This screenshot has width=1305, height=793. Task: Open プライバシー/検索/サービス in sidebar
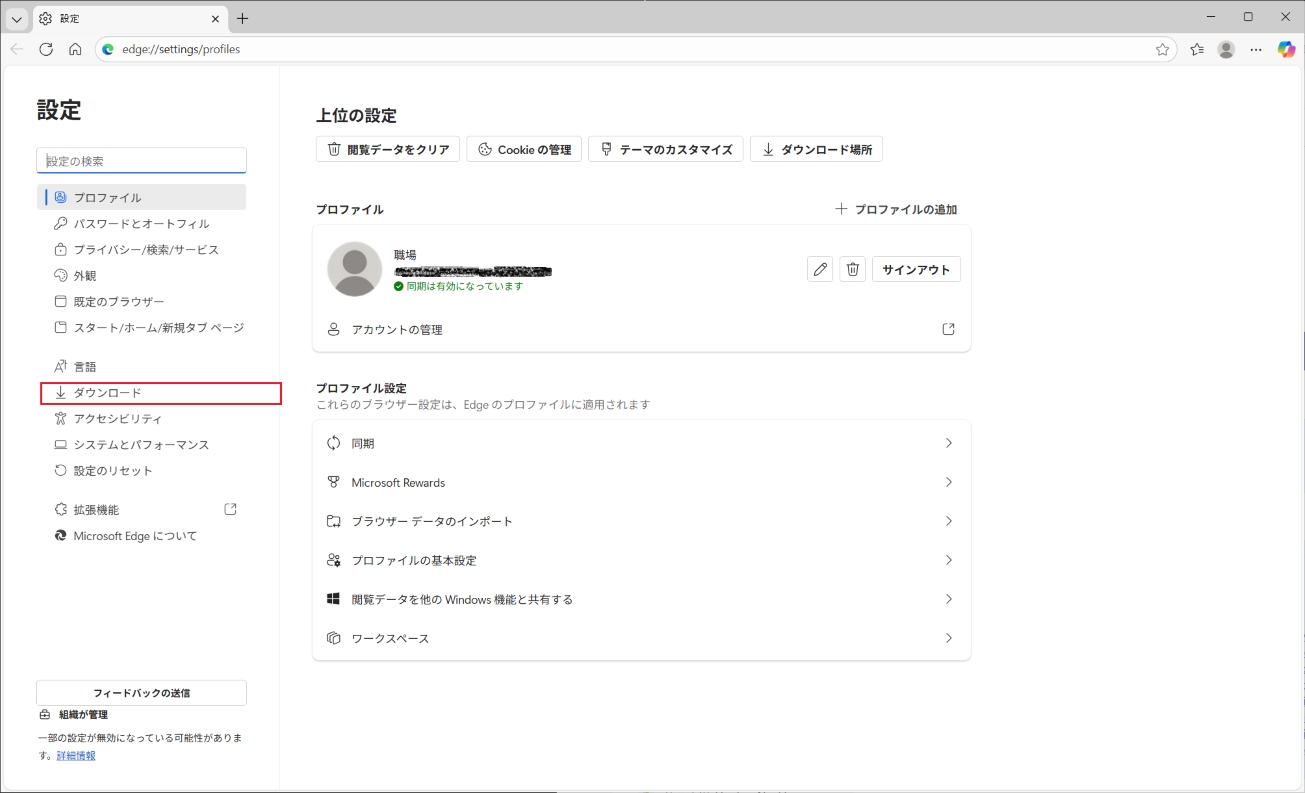point(146,250)
